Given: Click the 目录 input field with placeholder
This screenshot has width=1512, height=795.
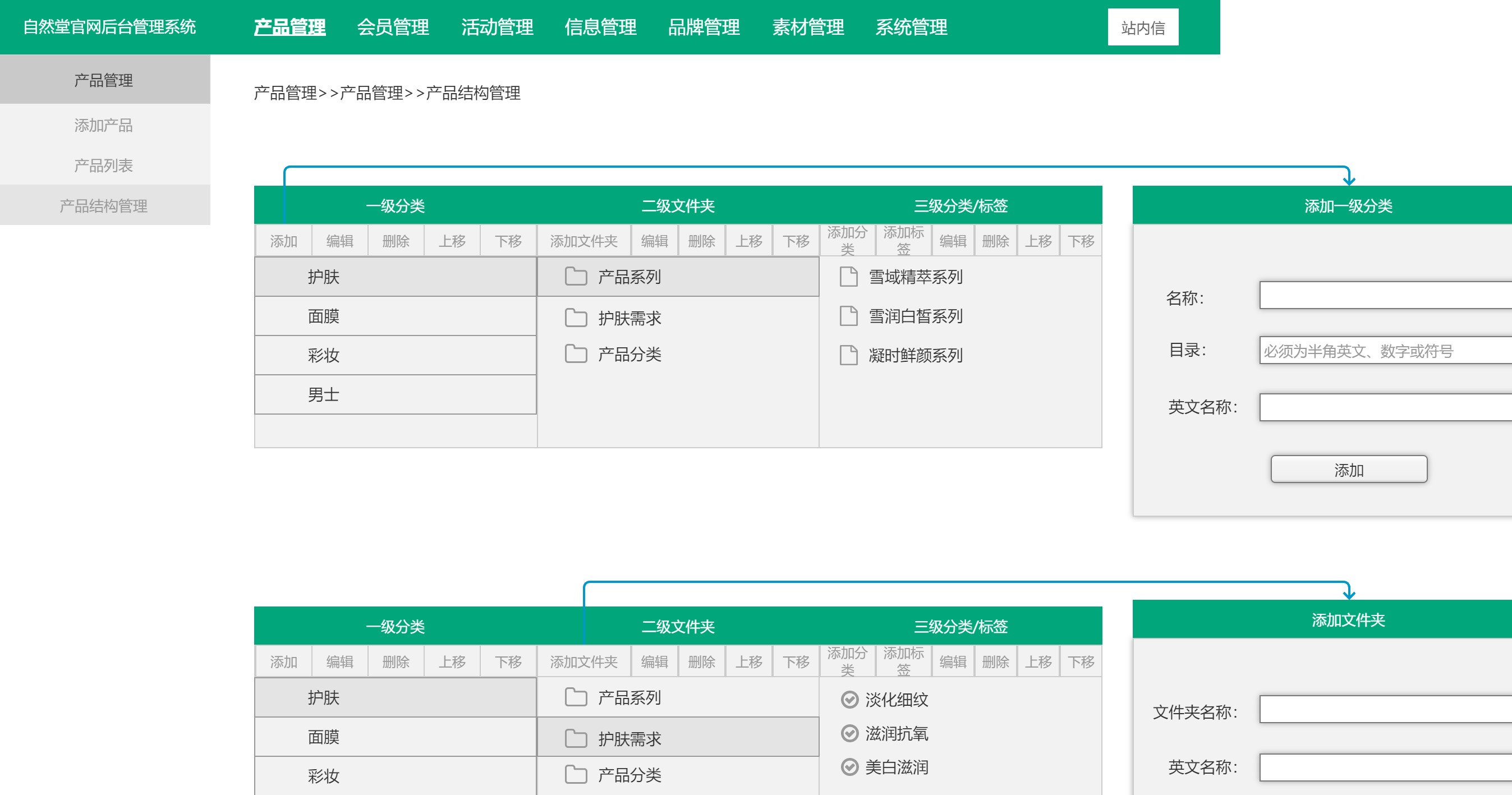Looking at the screenshot, I should (x=1385, y=350).
